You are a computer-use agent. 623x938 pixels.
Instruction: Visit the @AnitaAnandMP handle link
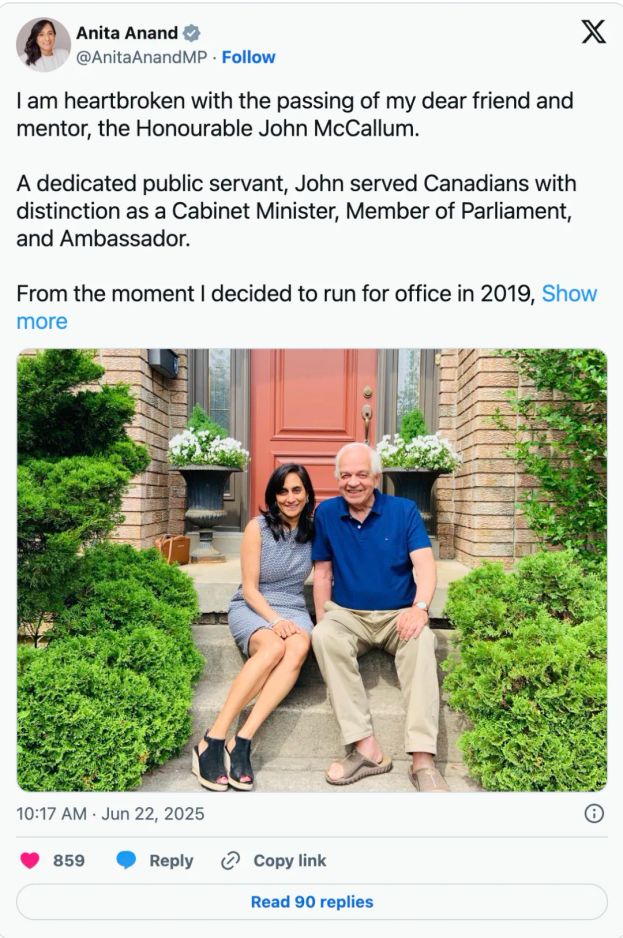142,57
